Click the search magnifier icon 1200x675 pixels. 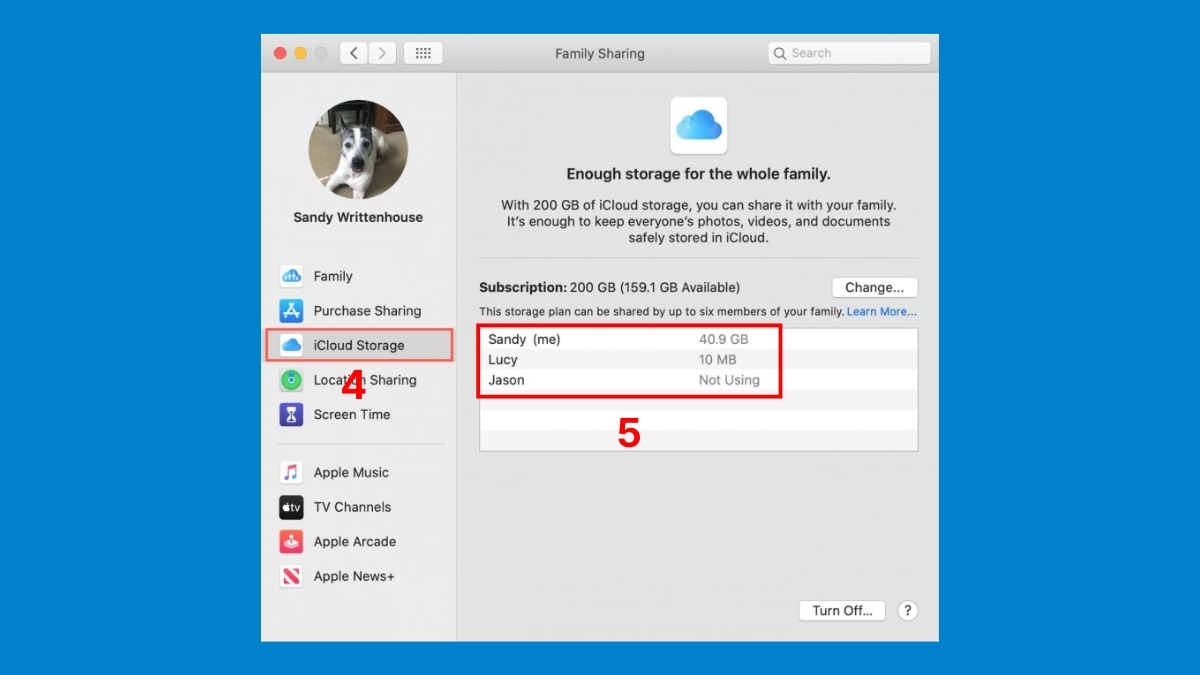[780, 53]
